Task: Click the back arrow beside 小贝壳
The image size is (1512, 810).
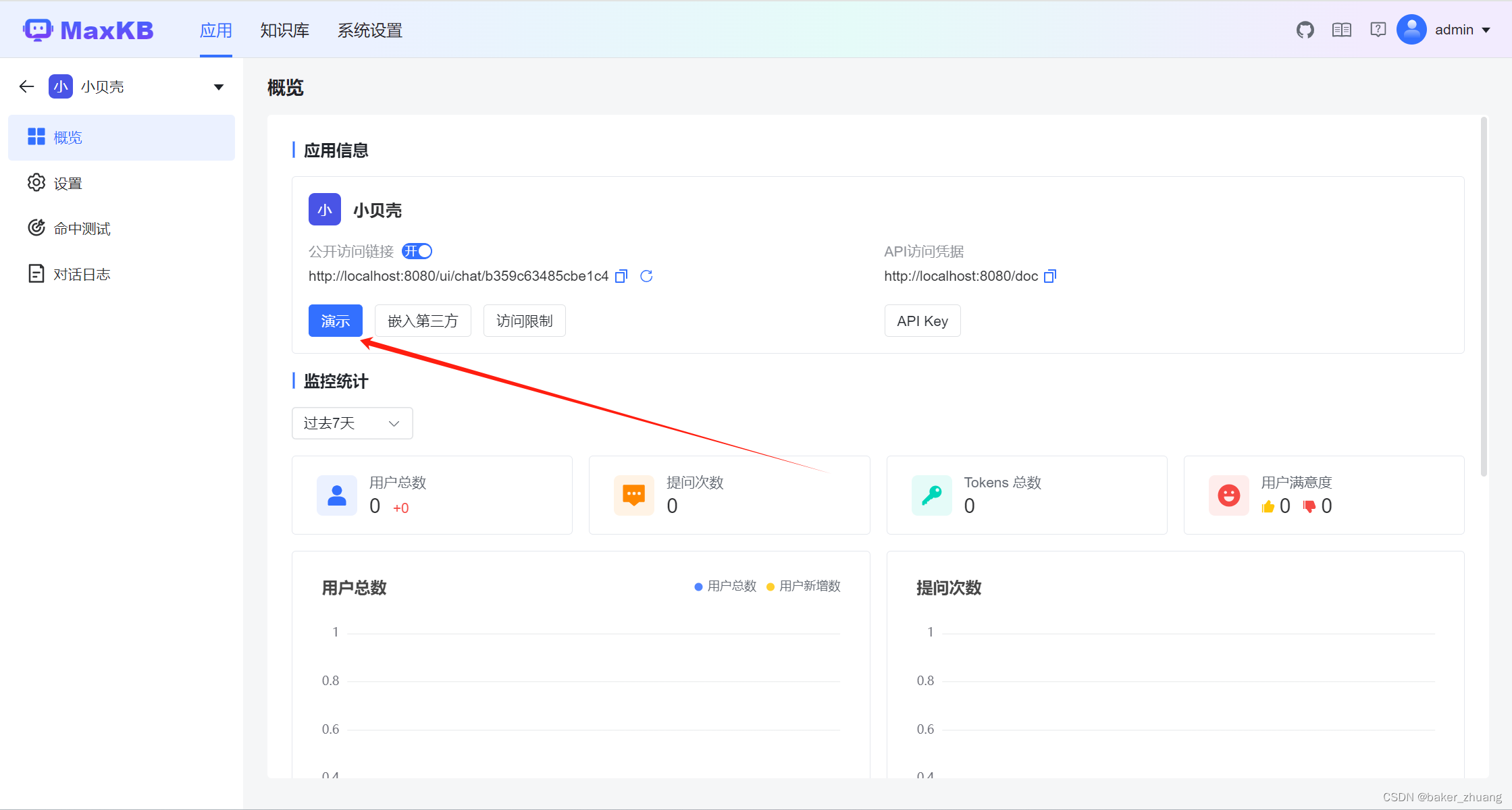Action: pyautogui.click(x=26, y=86)
